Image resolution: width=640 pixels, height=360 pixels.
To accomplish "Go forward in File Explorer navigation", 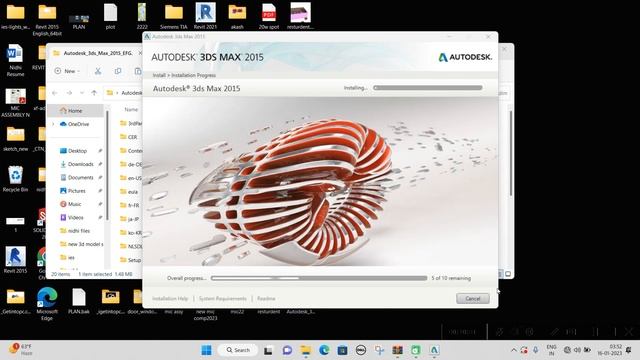I will [x=69, y=93].
